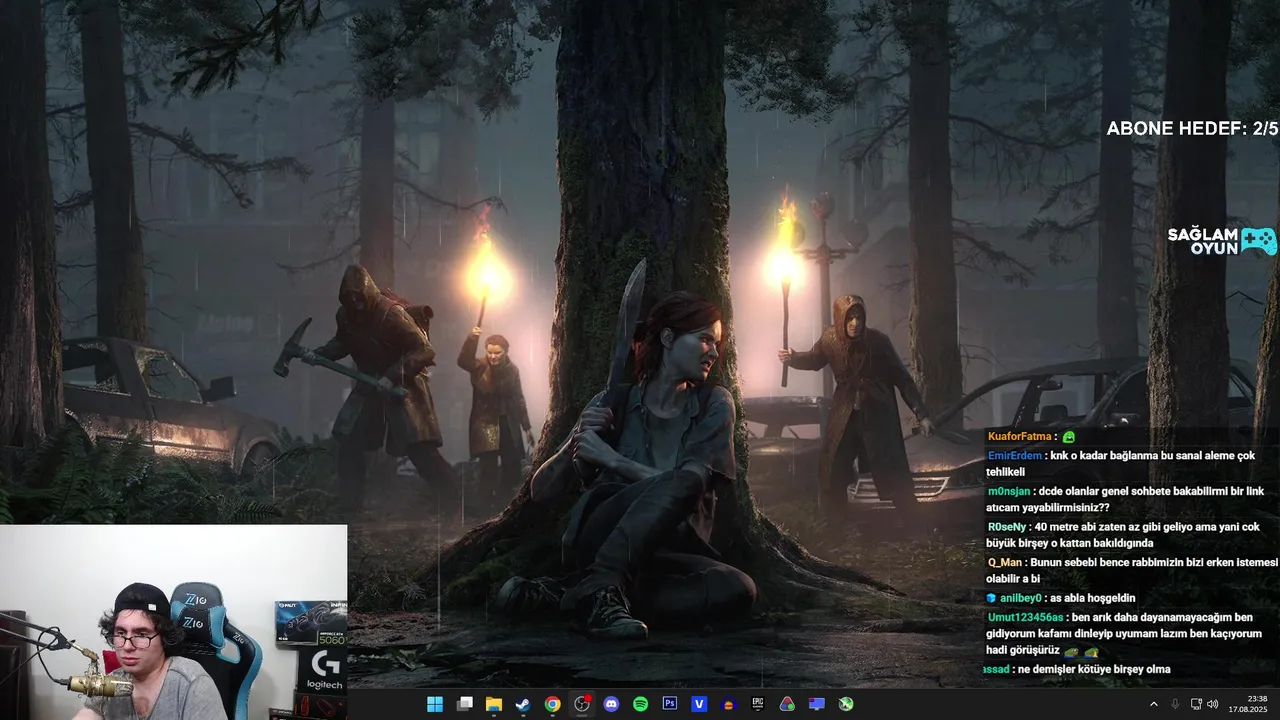Click username Q_Man in chat
Viewport: 1280px width, 720px height.
[1005, 562]
